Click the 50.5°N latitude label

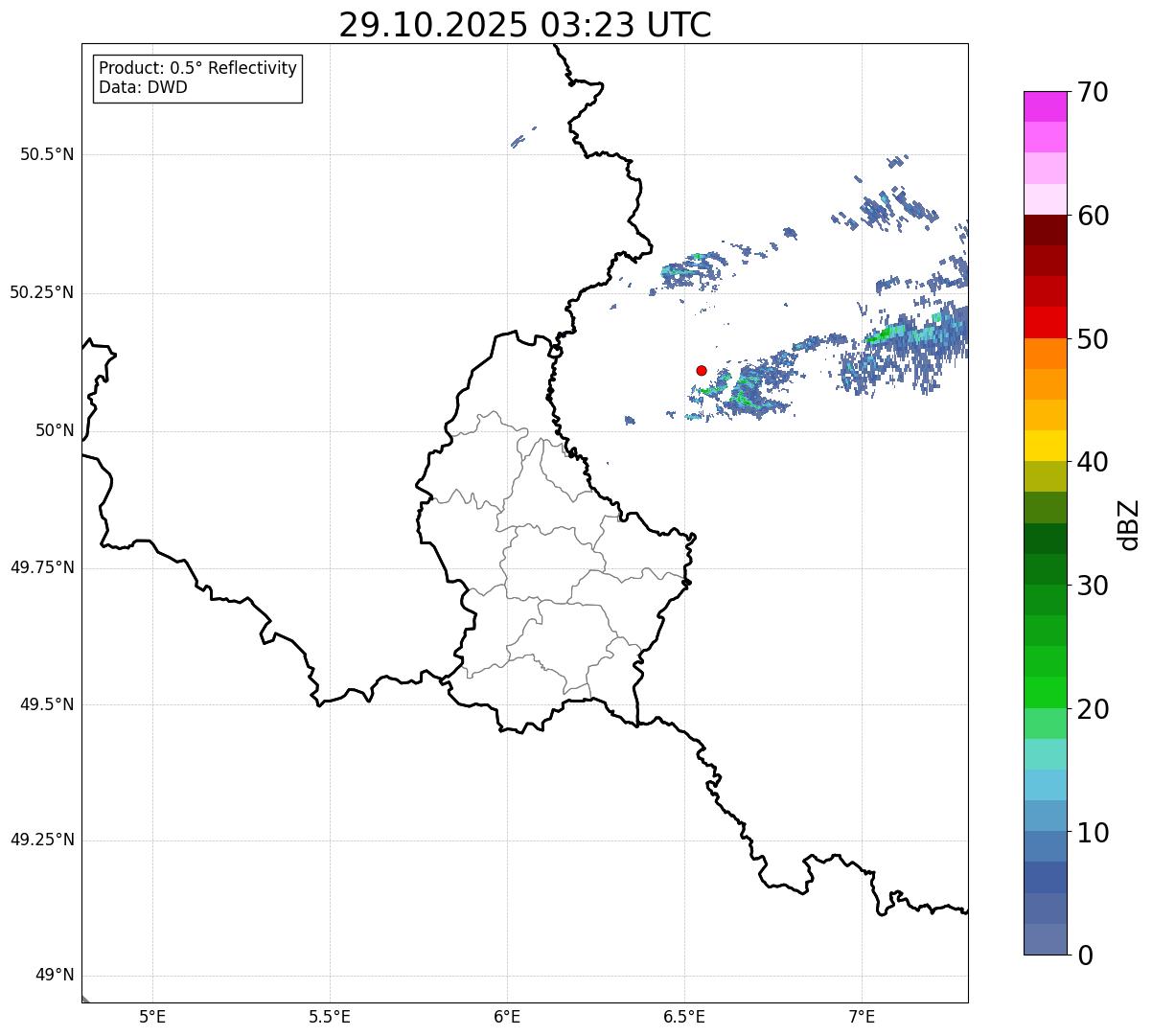[x=47, y=154]
